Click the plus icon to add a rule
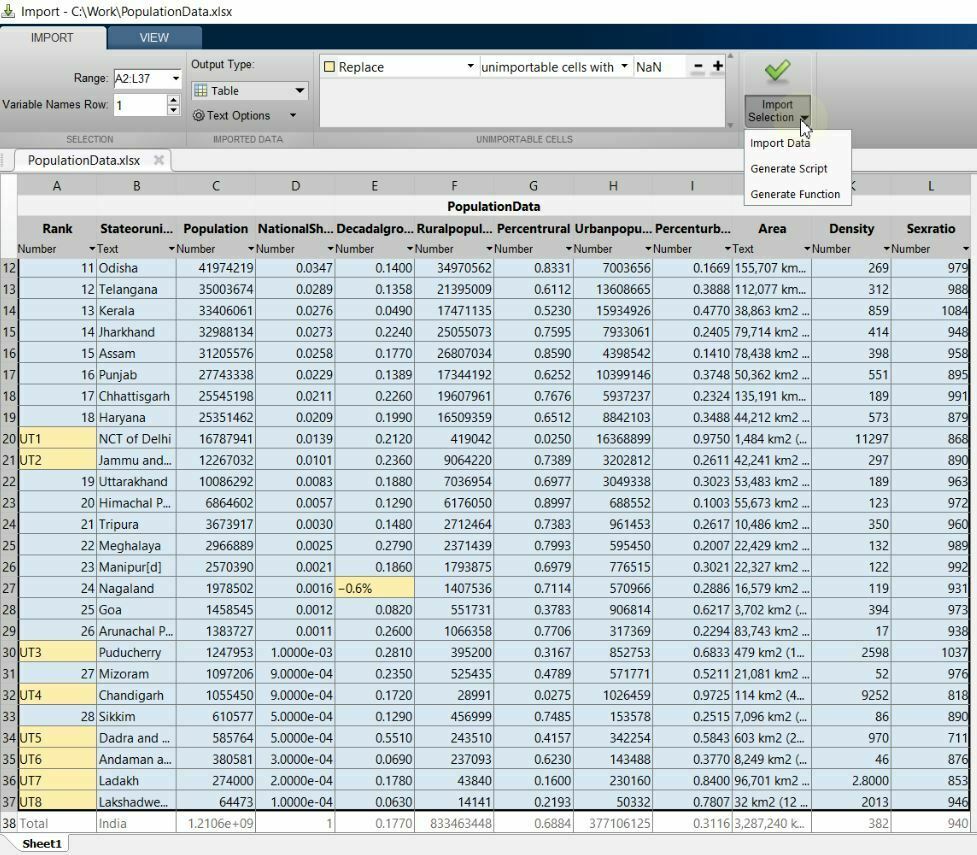This screenshot has width=977, height=855. pos(717,65)
